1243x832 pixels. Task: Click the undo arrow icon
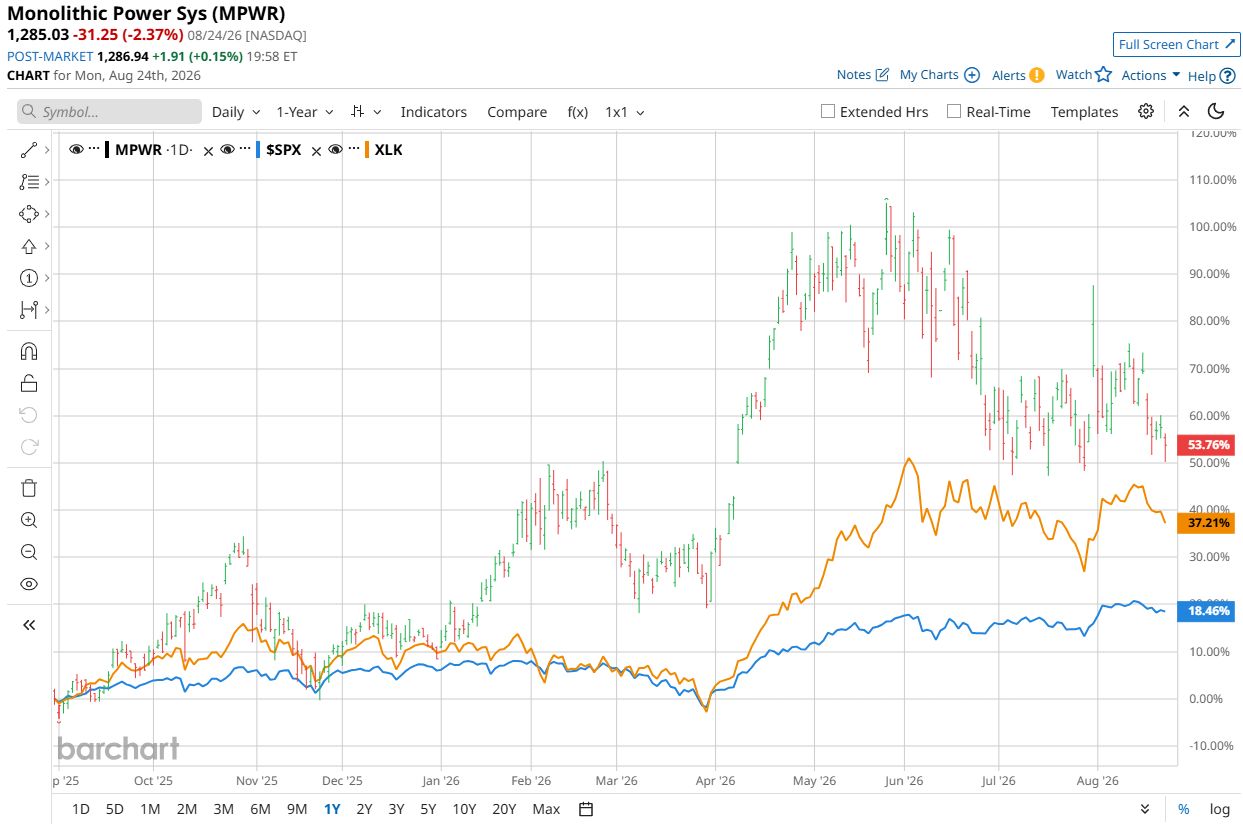pos(28,415)
